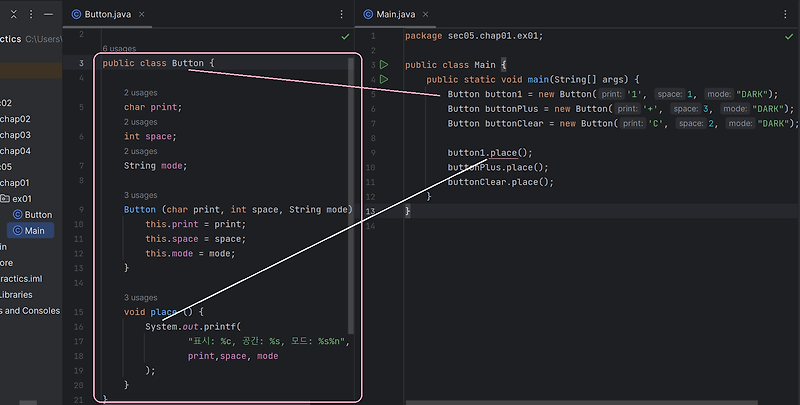Screen dimensions: 800x405
Task: Select the 's and Consoles' node in the project tree
Action: click(x=30, y=311)
